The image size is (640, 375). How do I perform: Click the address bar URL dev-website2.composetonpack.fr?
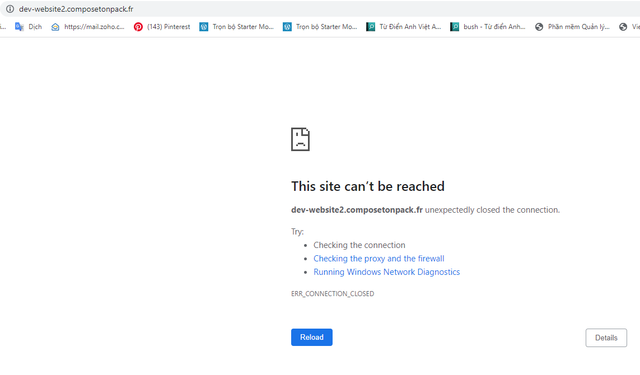click(76, 9)
